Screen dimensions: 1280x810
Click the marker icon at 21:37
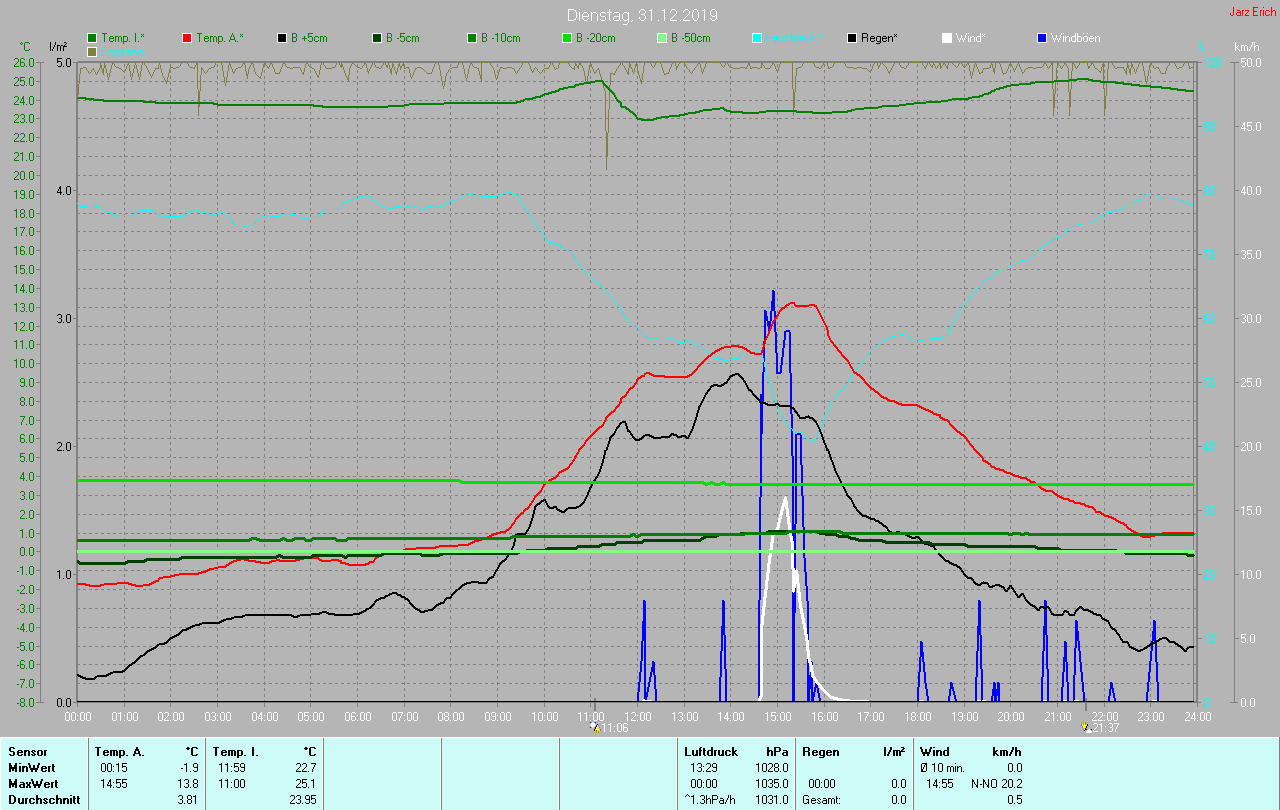[1085, 727]
